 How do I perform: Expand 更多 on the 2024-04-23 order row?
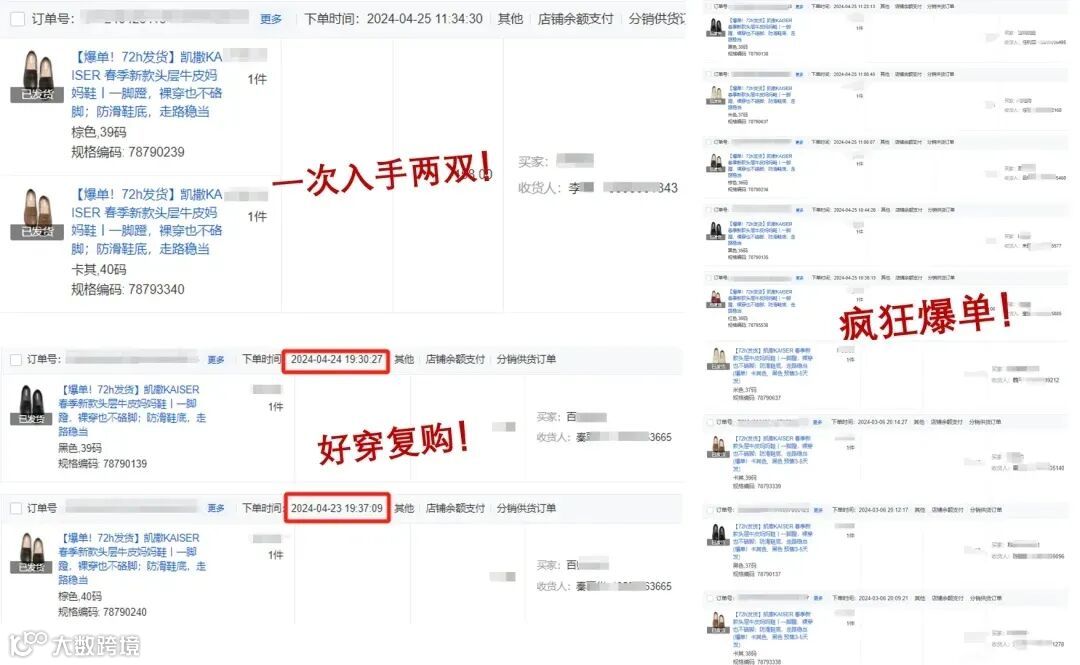click(x=216, y=509)
